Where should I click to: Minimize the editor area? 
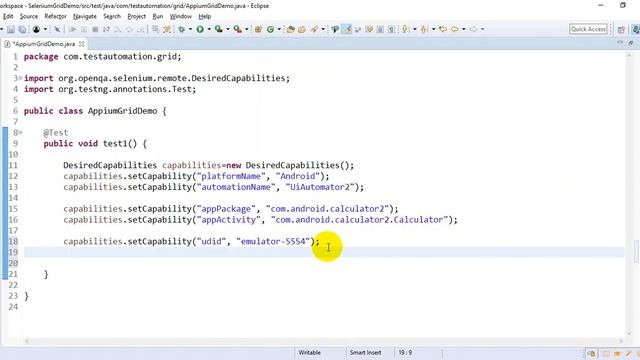tap(620, 42)
